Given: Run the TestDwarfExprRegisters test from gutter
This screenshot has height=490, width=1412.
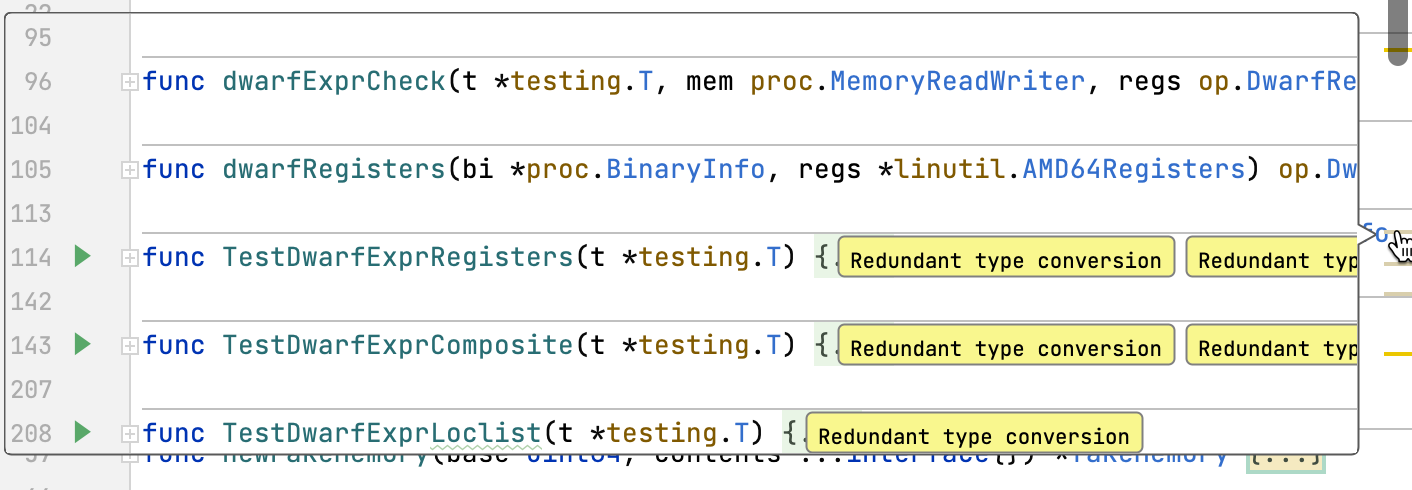Looking at the screenshot, I should (82, 257).
